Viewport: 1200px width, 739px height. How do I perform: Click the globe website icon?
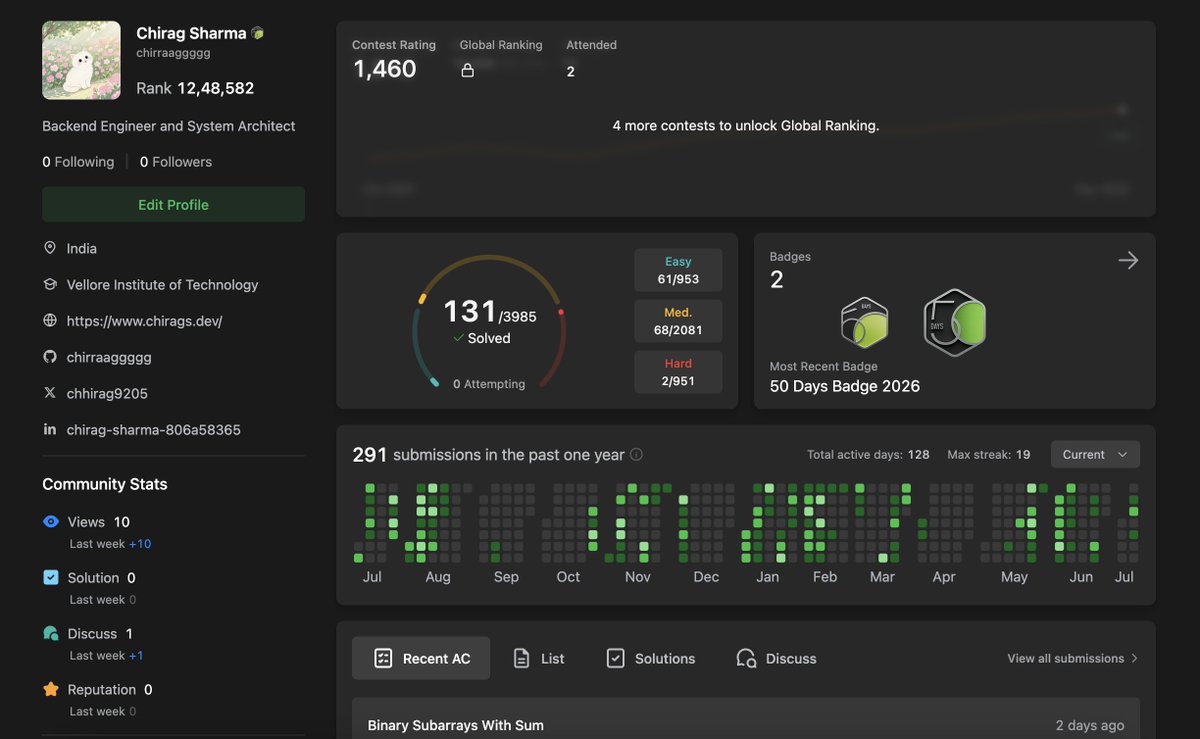point(50,321)
